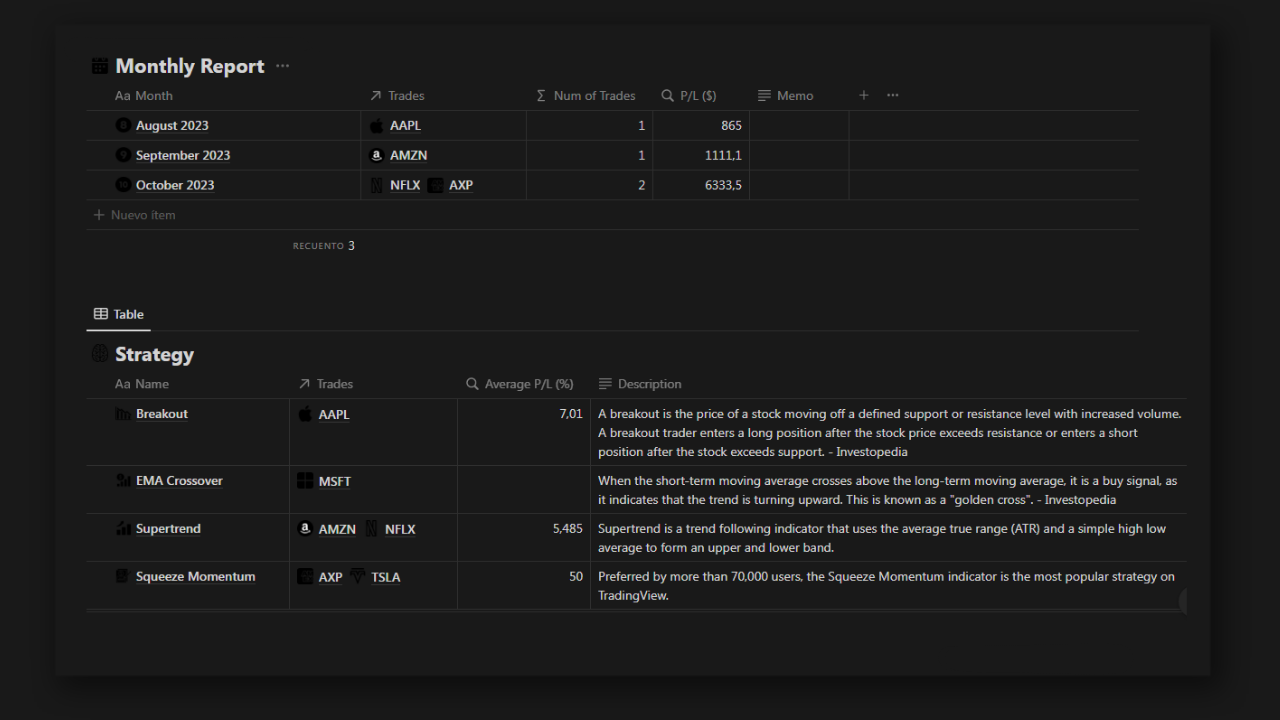Click the RECUENTO 3 count calculation
Viewport: 1280px width, 720px height.
[x=324, y=246]
